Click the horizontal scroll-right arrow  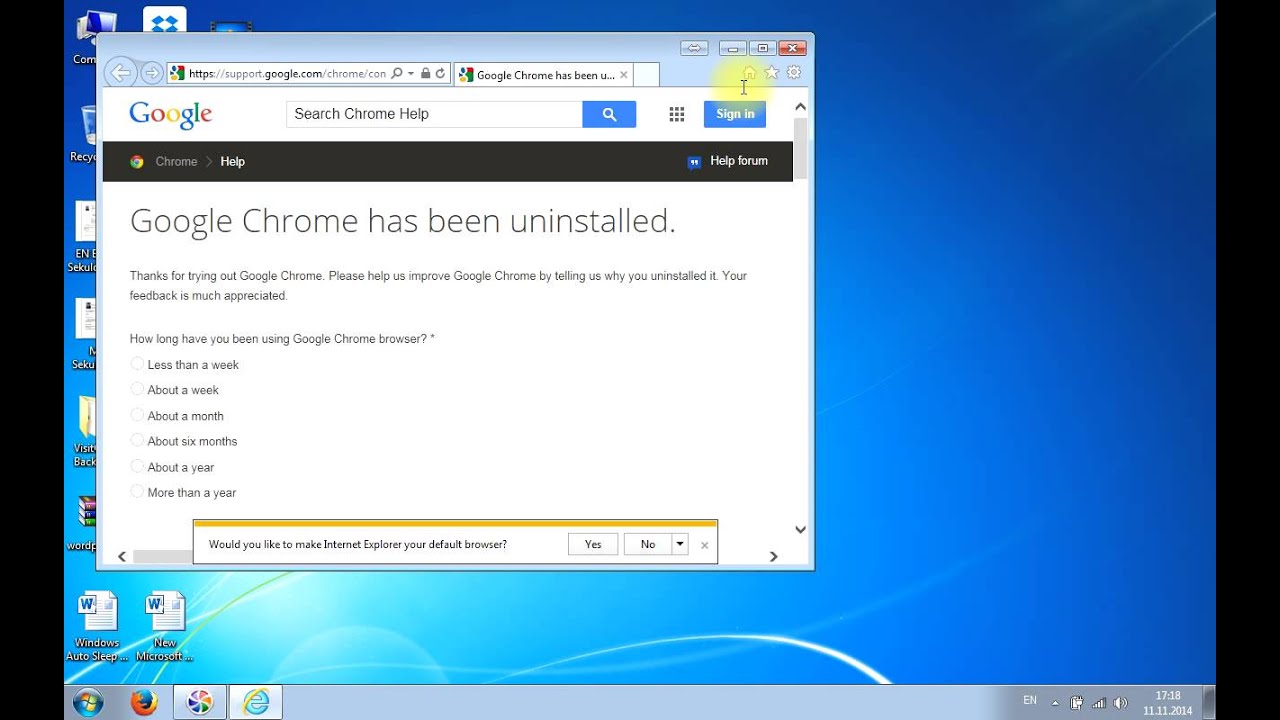pos(773,556)
